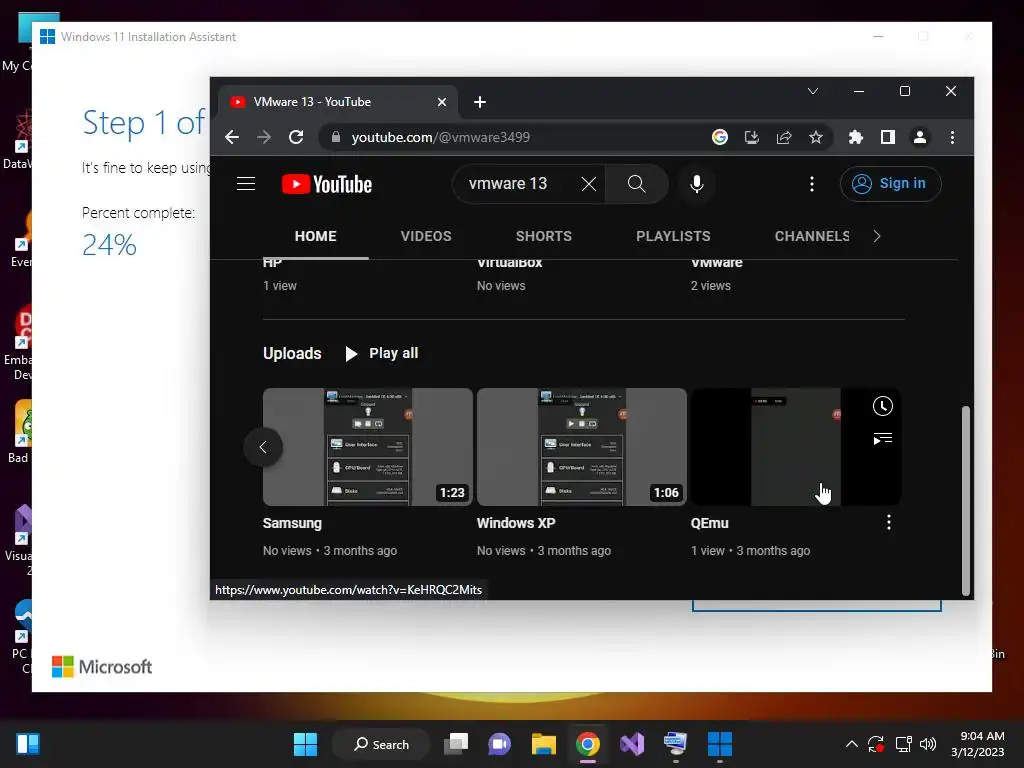The height and width of the screenshot is (768, 1024).
Task: Open Windows Start menu
Action: coord(305,744)
